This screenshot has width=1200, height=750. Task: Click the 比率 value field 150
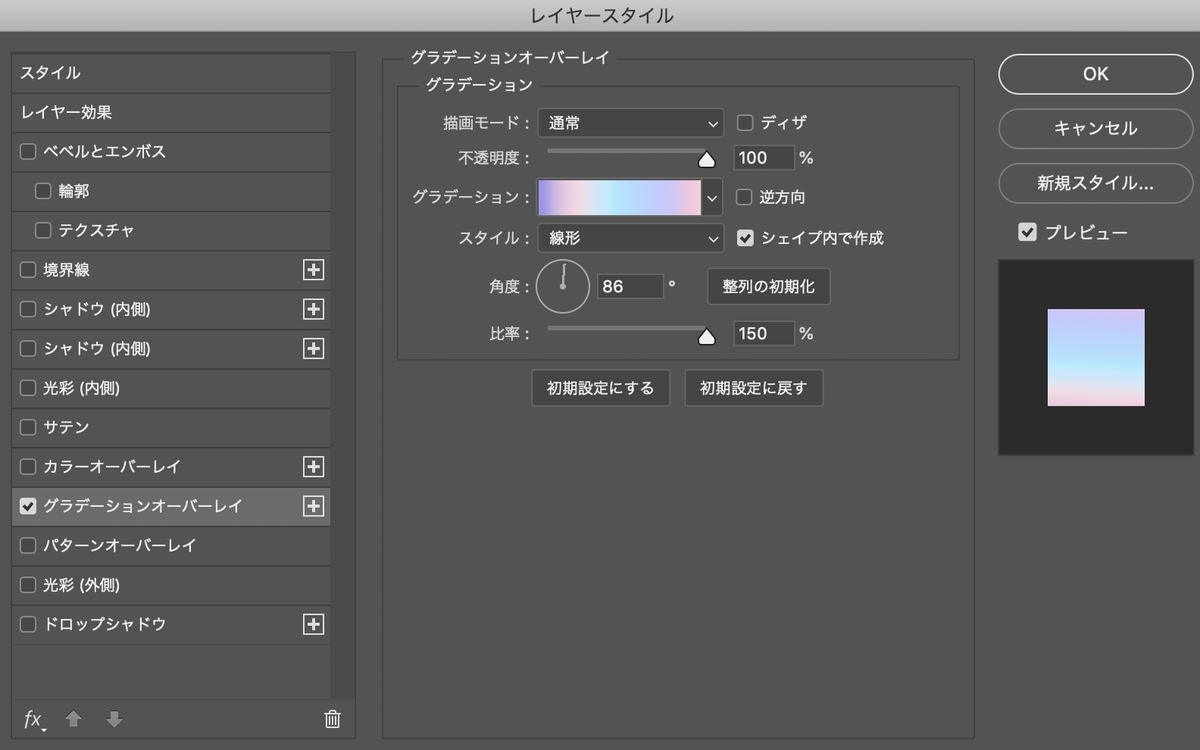[x=764, y=334]
